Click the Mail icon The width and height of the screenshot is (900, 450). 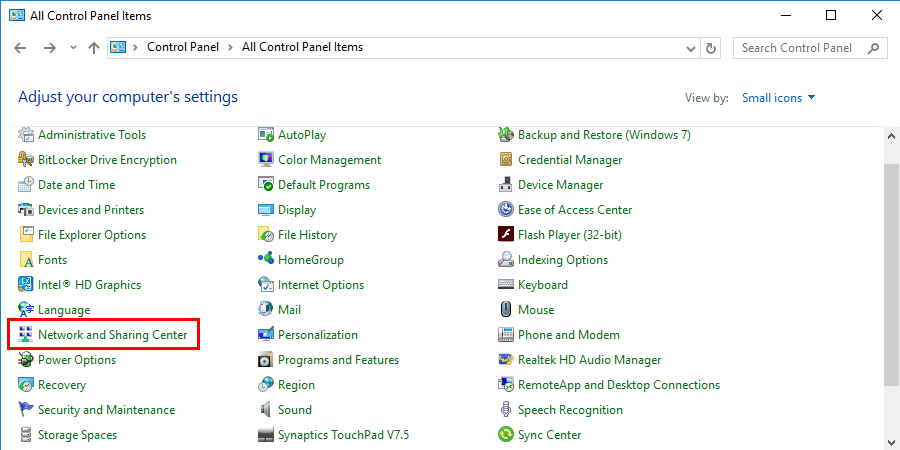click(x=266, y=310)
